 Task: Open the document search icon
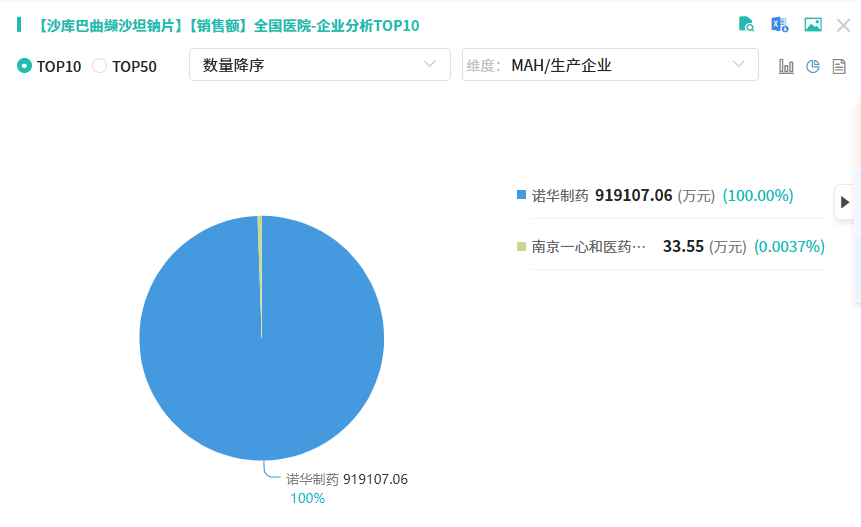[x=746, y=25]
